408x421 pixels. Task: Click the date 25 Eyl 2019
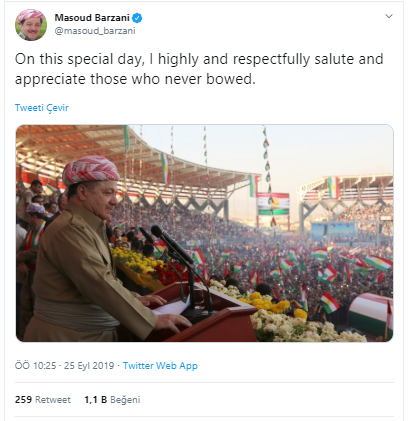pos(89,366)
